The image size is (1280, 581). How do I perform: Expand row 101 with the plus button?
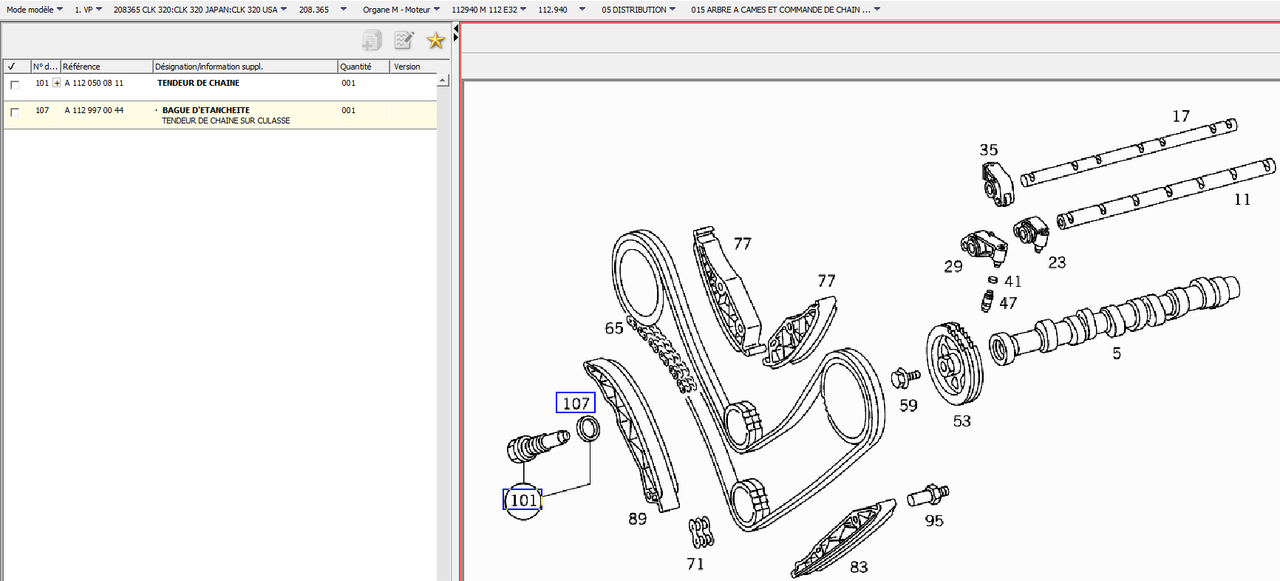tap(57, 83)
